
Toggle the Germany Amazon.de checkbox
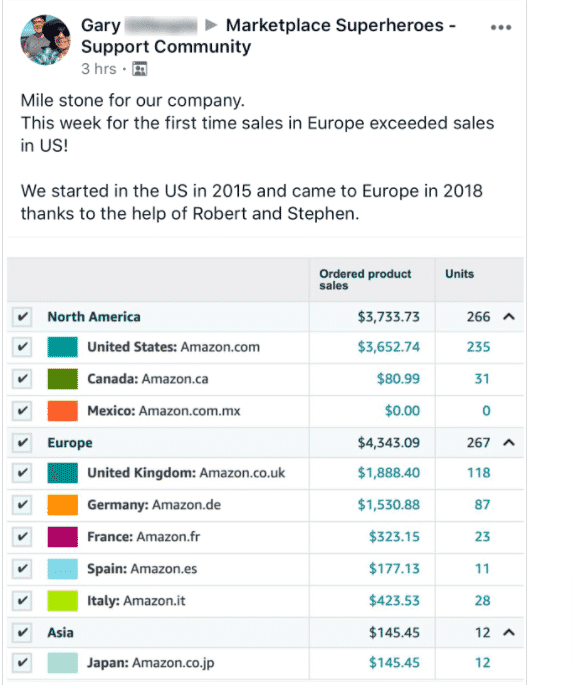point(22,505)
